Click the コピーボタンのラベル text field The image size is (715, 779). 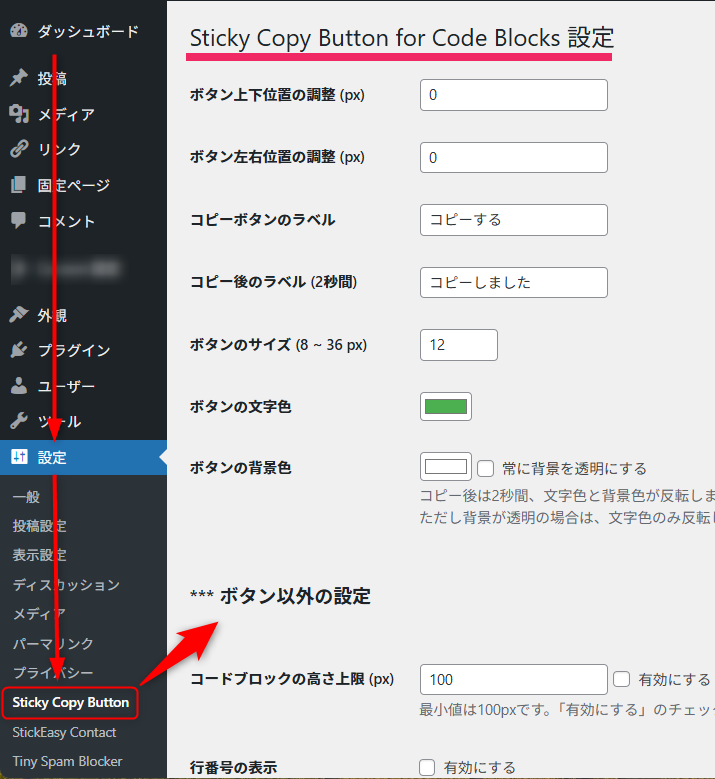514,219
